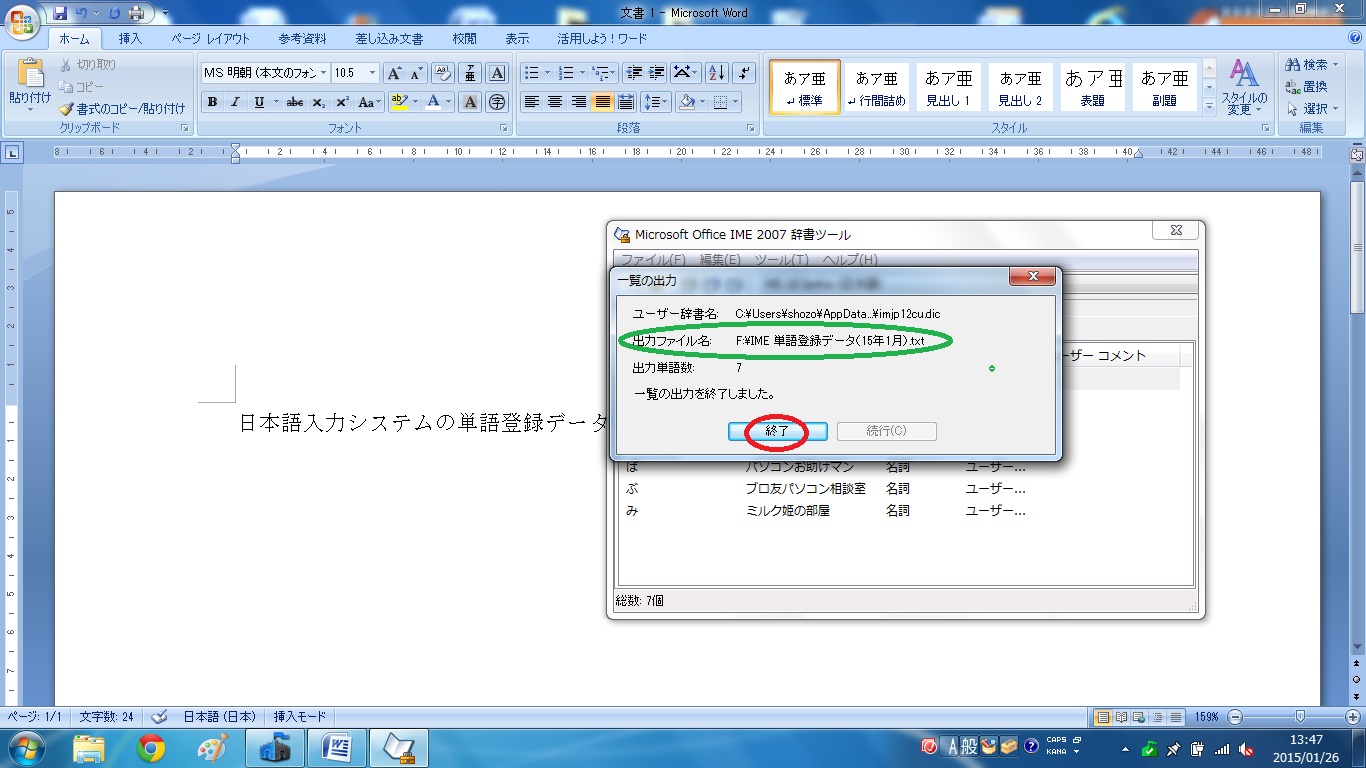Click the Clear Formatting icon
Viewport: 1366px width, 768px height.
[x=443, y=73]
